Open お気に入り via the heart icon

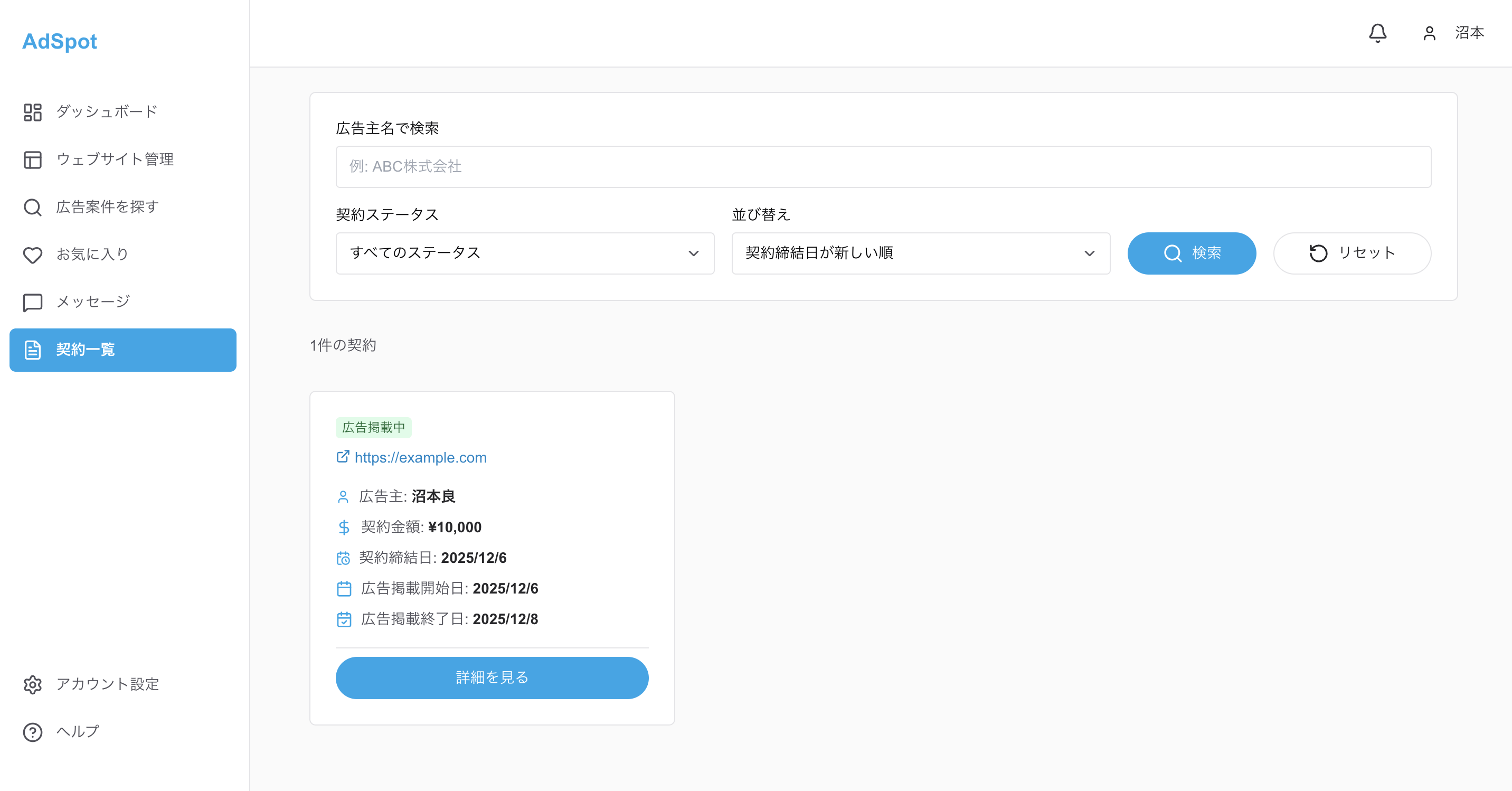32,255
